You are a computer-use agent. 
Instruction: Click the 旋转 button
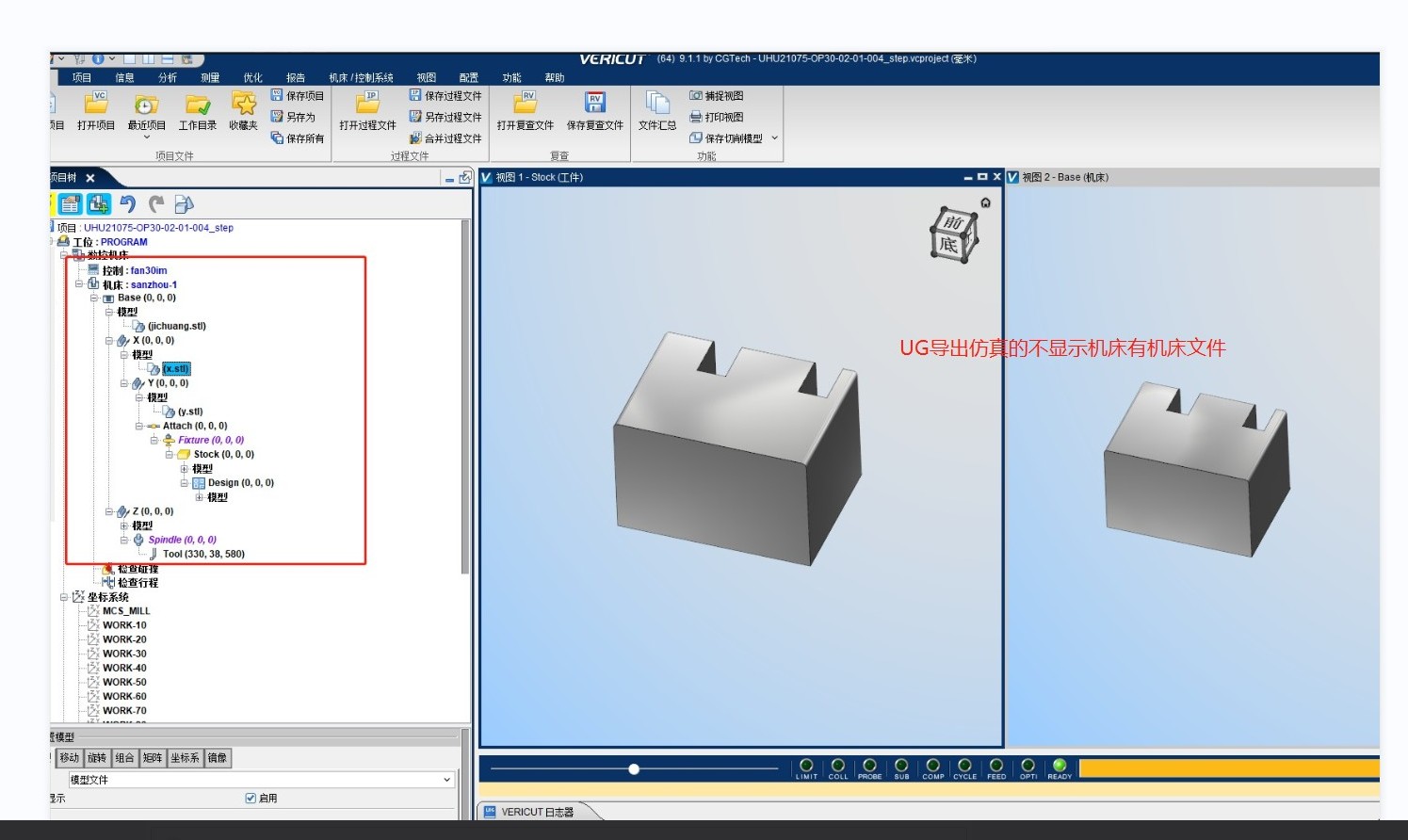point(97,758)
